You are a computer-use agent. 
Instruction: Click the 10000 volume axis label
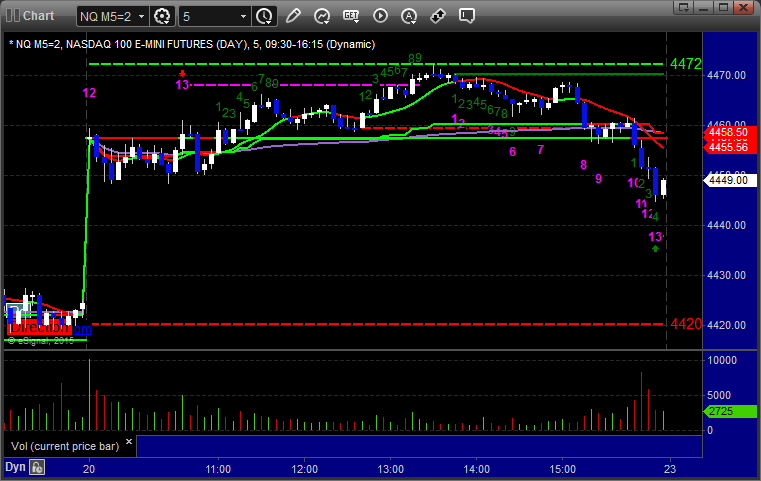click(722, 360)
